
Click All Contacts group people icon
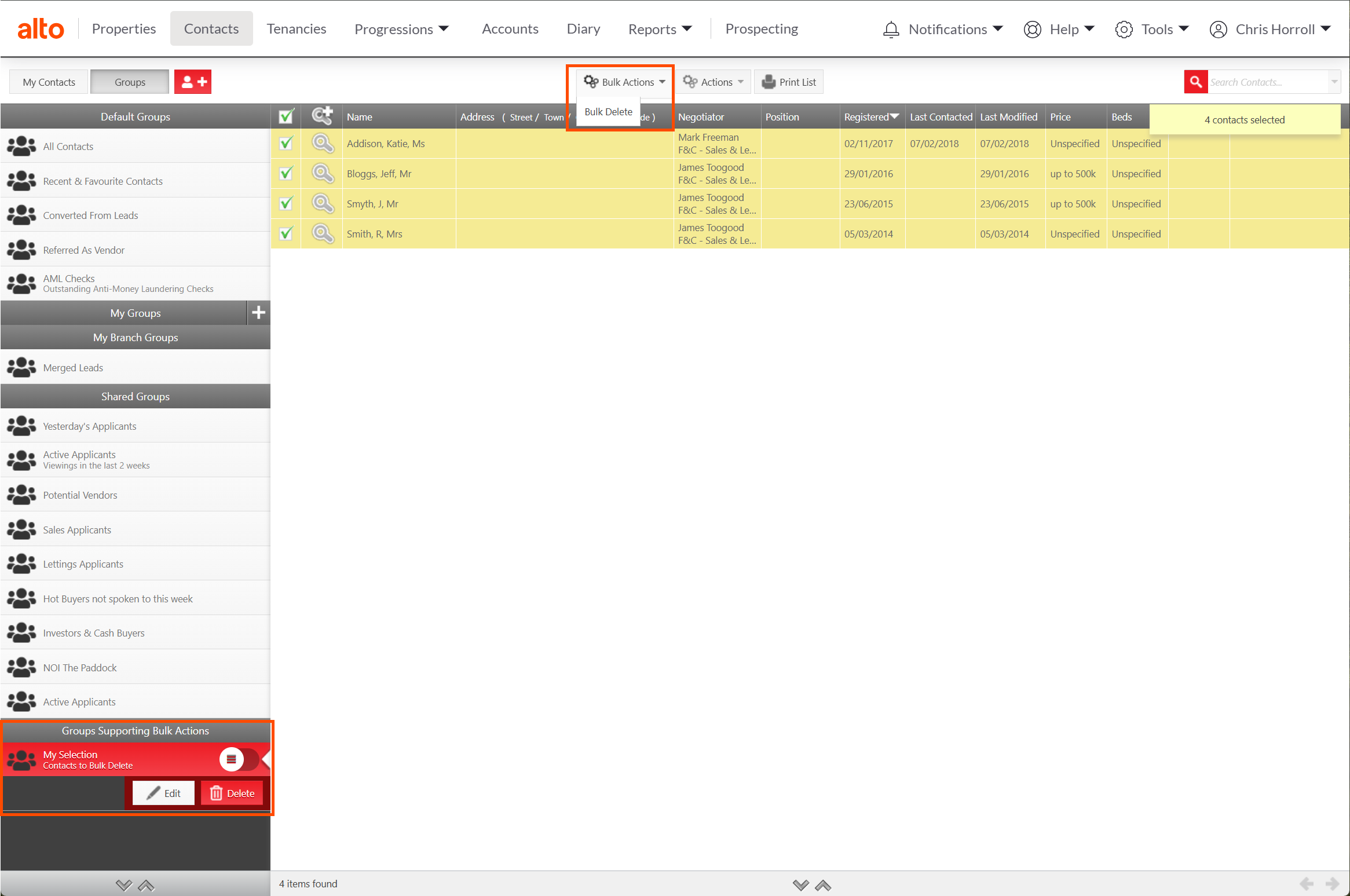[21, 146]
